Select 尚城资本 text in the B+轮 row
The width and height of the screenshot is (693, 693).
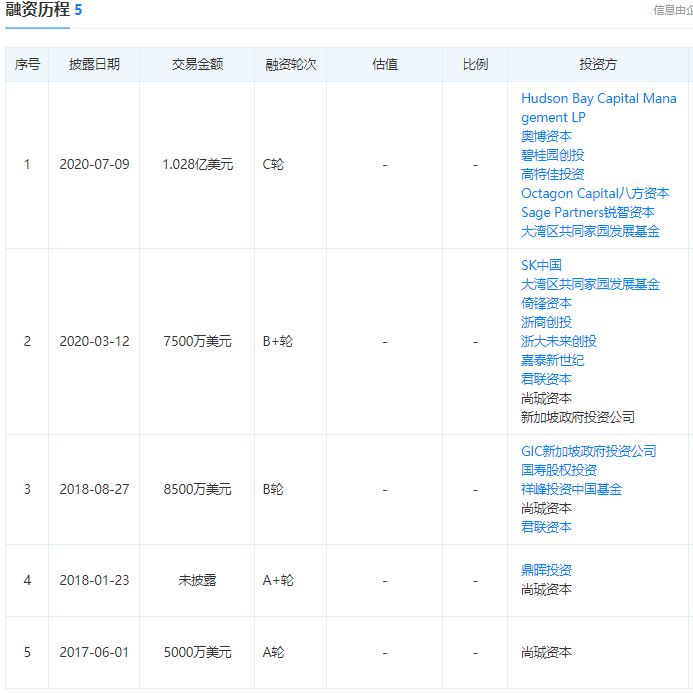546,399
